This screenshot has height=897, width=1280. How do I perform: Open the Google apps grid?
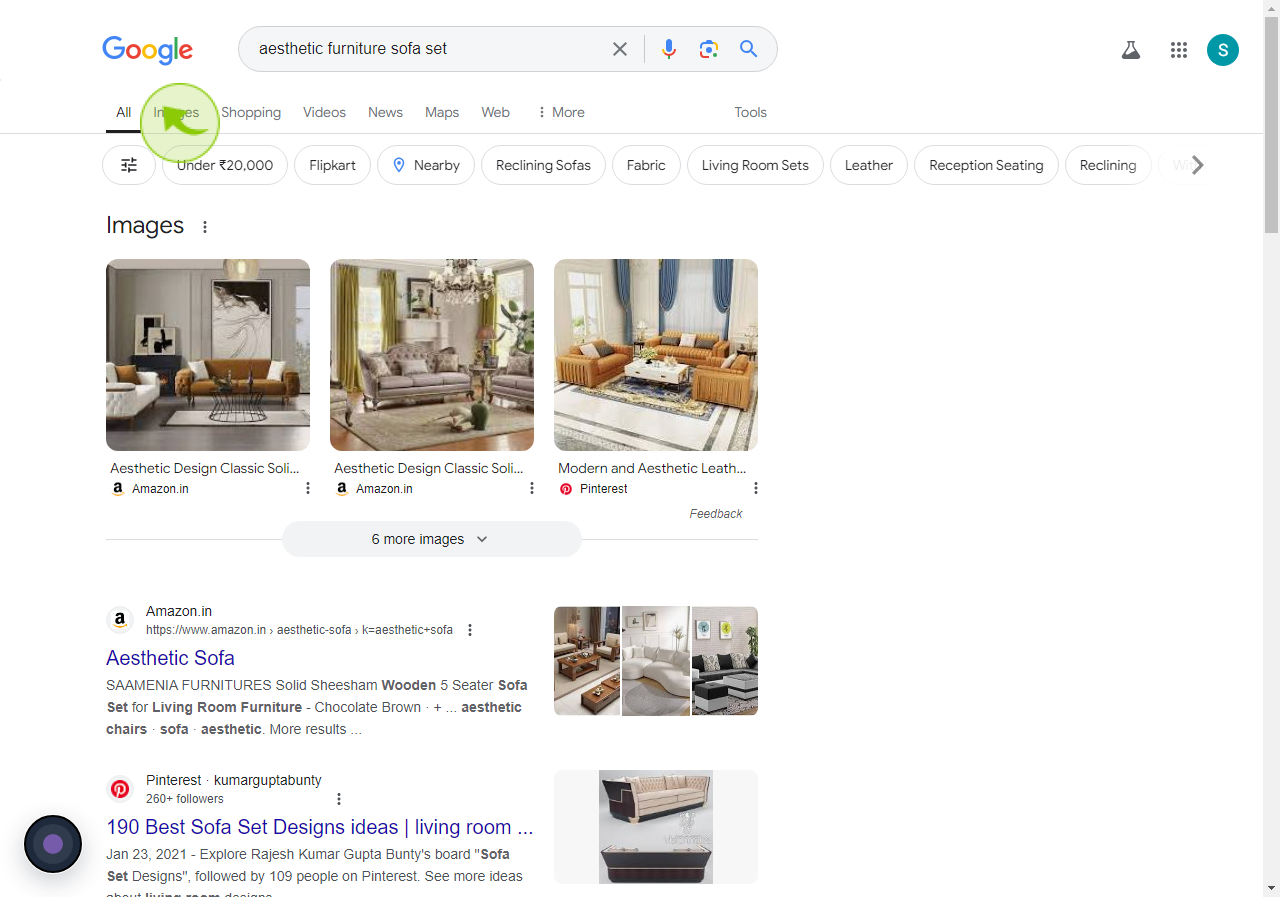(x=1179, y=50)
